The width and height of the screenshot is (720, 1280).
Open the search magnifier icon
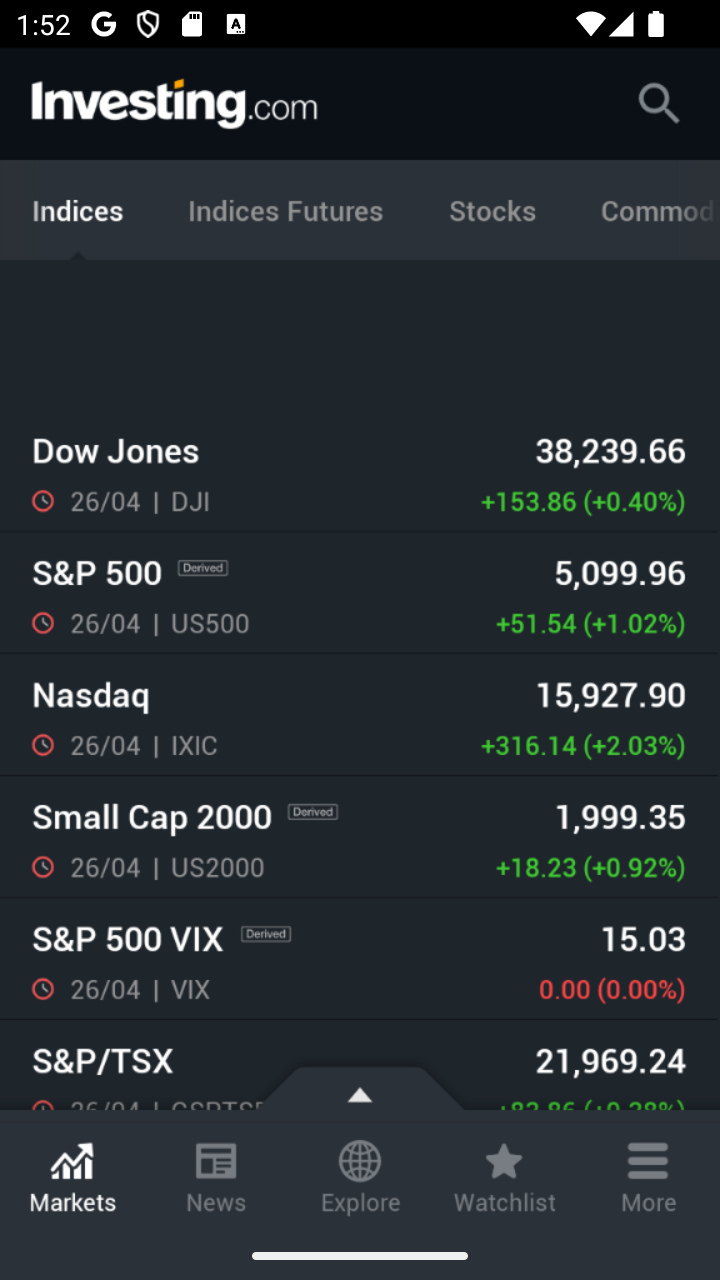(x=659, y=103)
